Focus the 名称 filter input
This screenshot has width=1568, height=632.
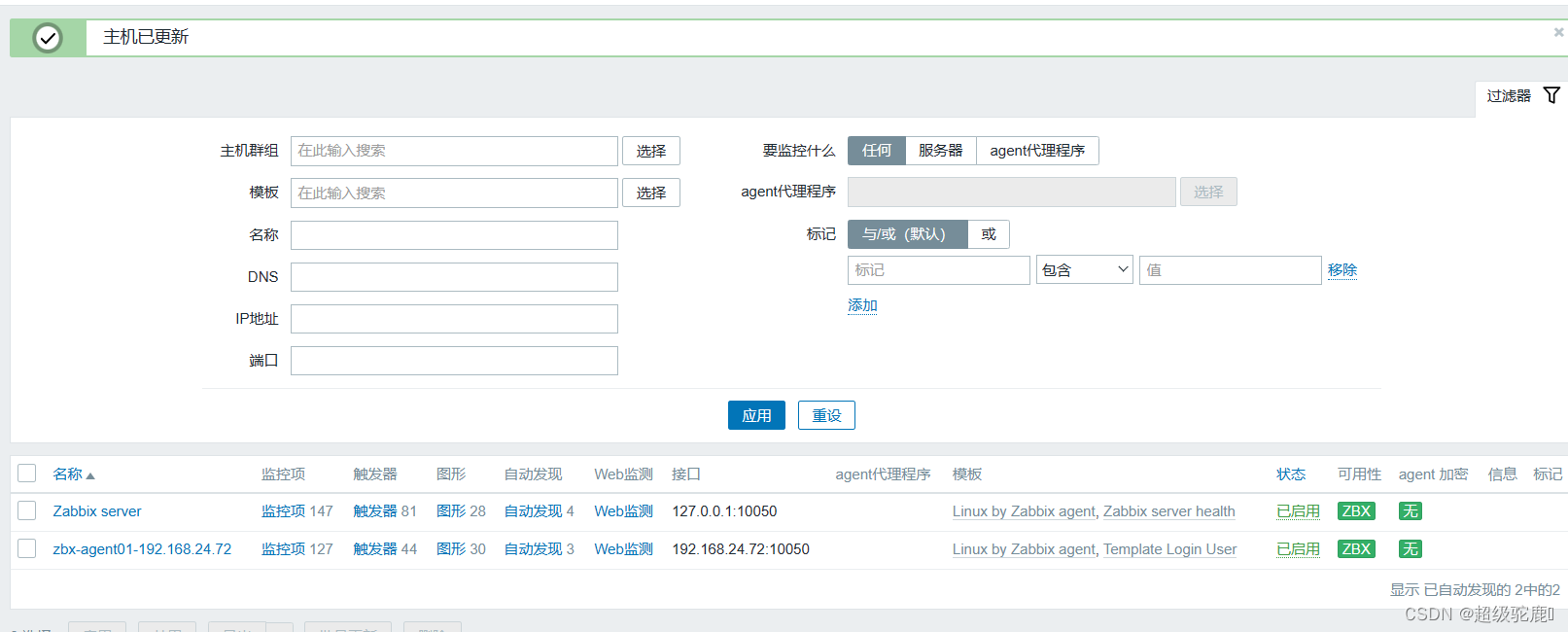[454, 235]
